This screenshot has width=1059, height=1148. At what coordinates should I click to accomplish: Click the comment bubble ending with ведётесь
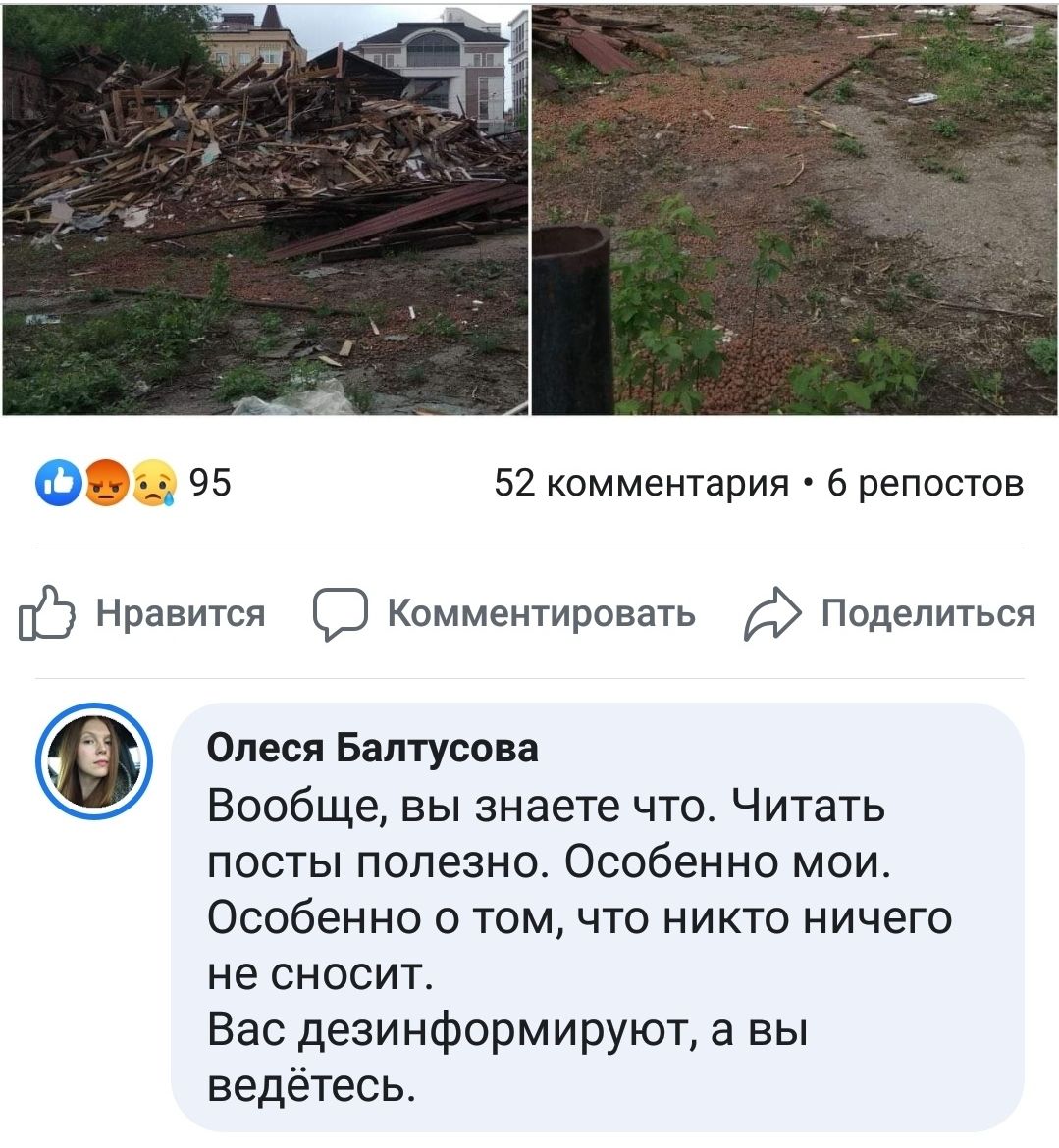click(597, 917)
